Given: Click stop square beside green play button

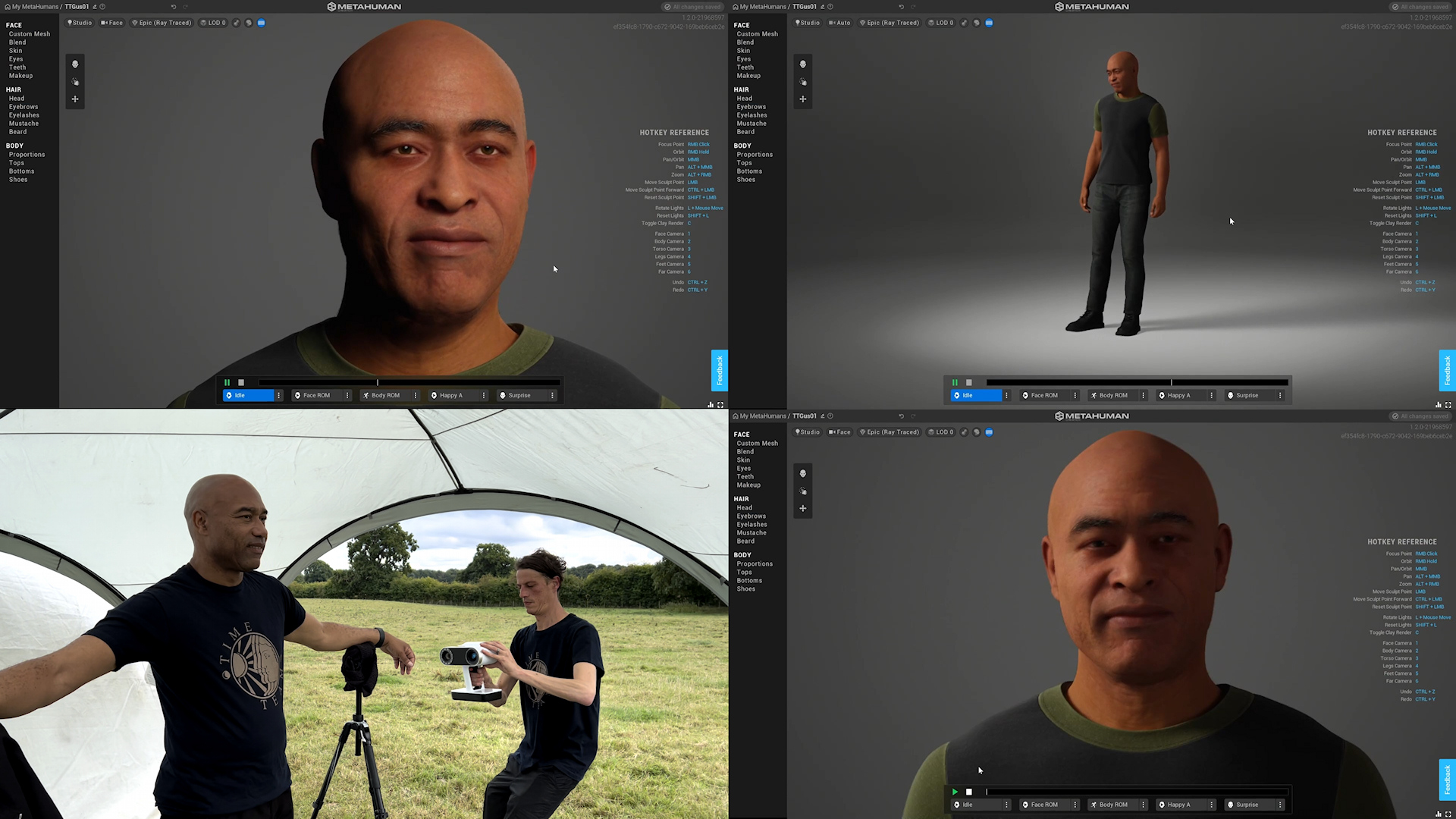Looking at the screenshot, I should 969,792.
